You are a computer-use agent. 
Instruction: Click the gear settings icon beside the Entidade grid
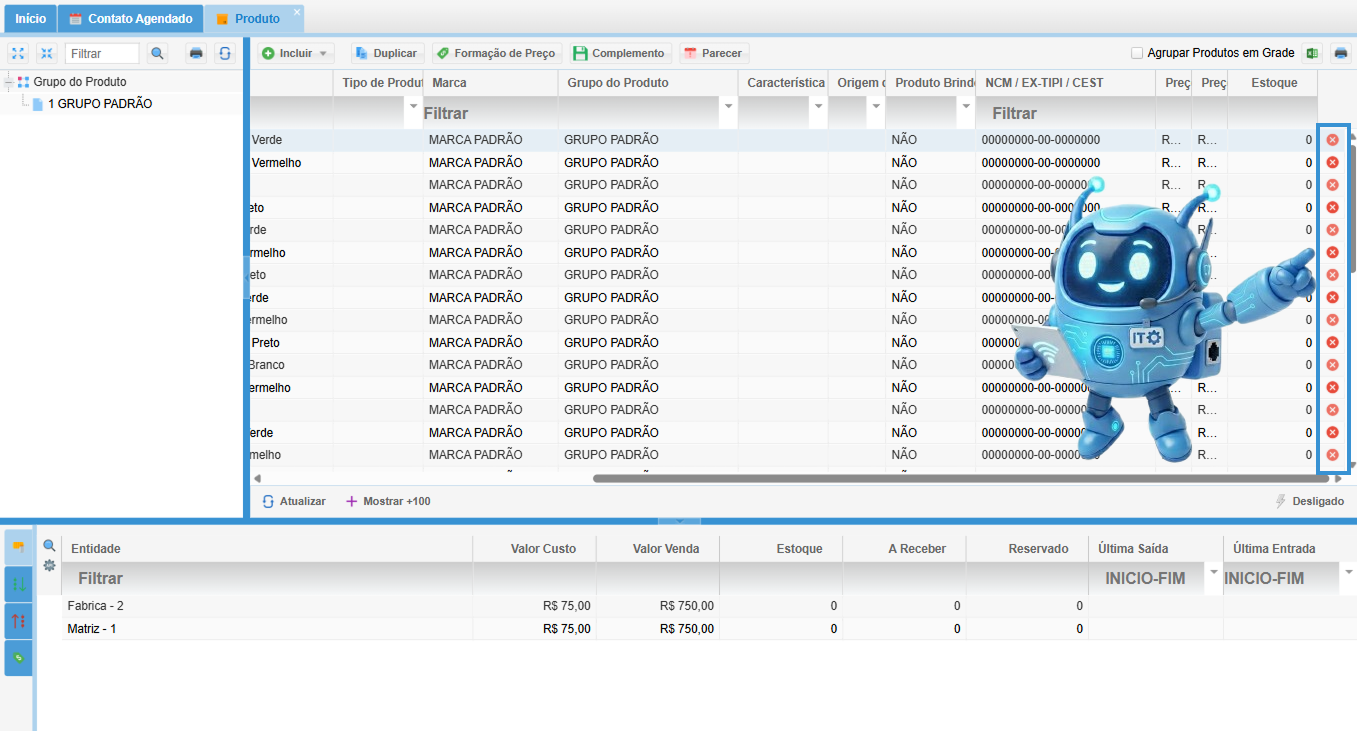point(49,565)
